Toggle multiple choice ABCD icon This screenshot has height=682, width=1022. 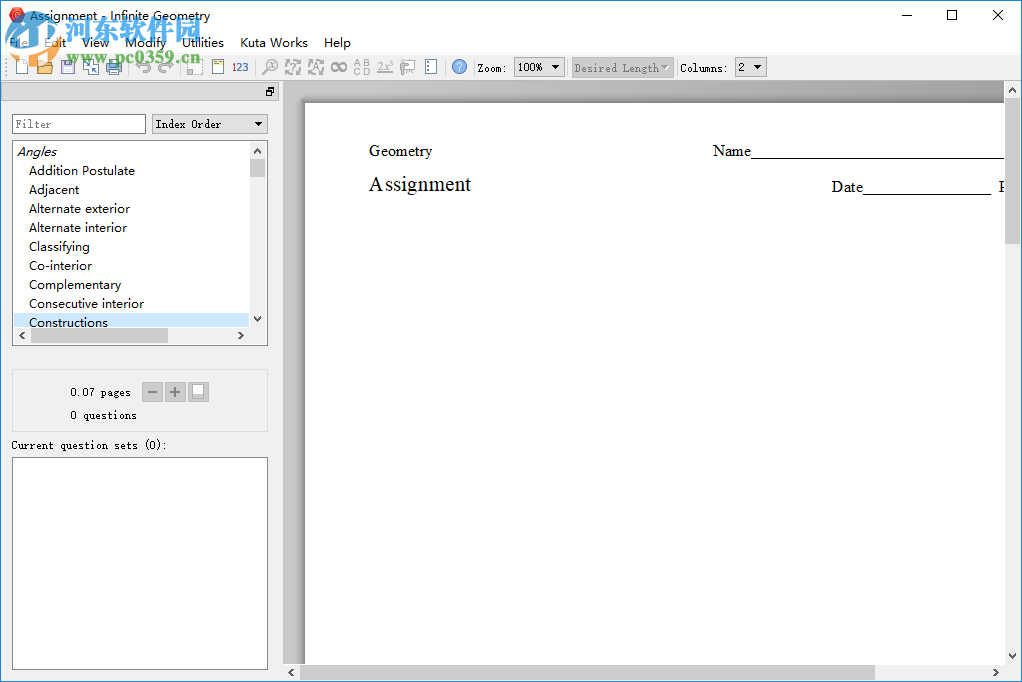361,67
